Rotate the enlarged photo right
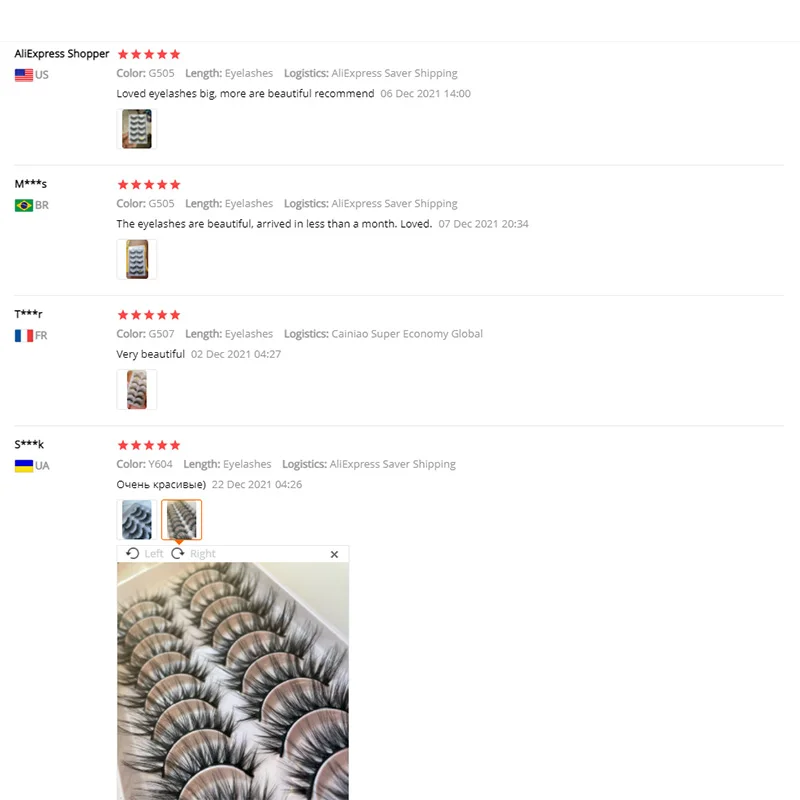Image resolution: width=800 pixels, height=800 pixels. (x=193, y=554)
